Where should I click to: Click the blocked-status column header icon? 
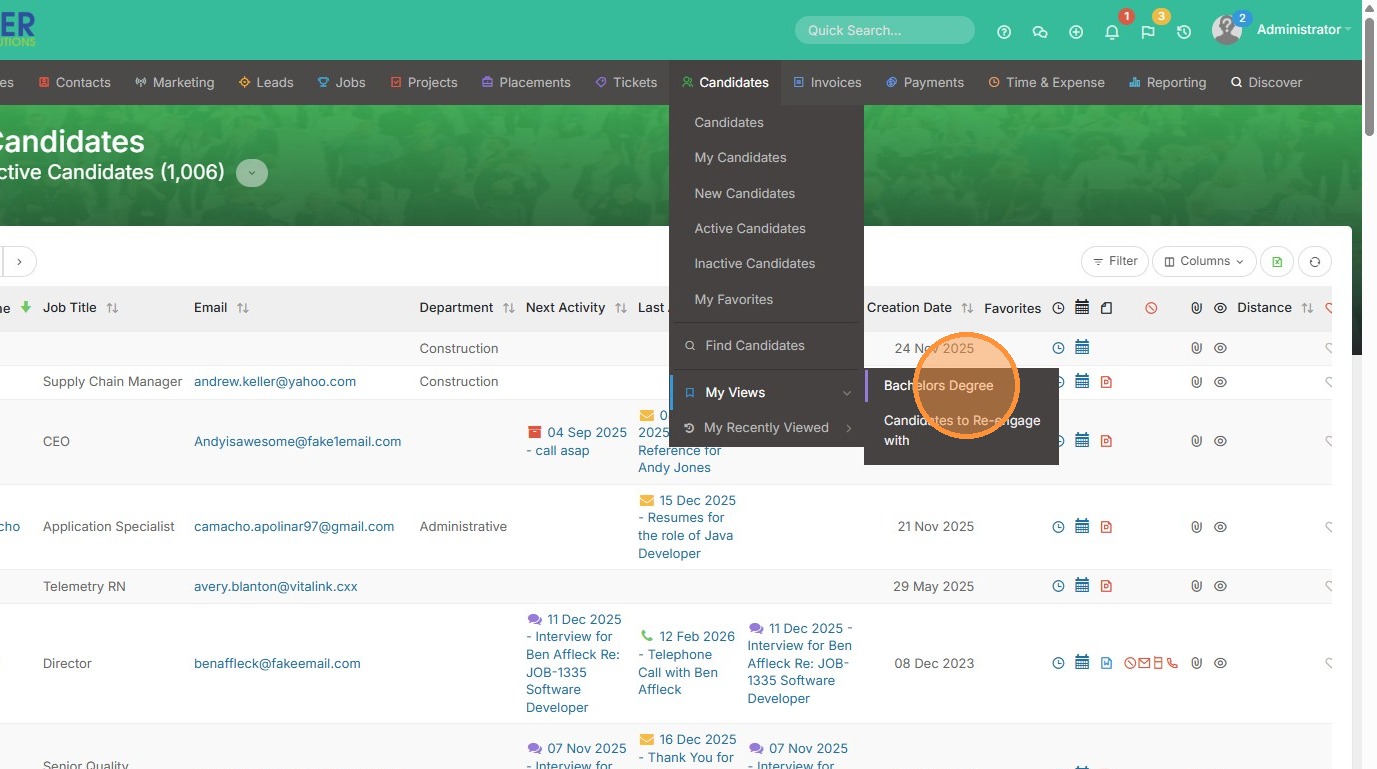[x=1151, y=308]
